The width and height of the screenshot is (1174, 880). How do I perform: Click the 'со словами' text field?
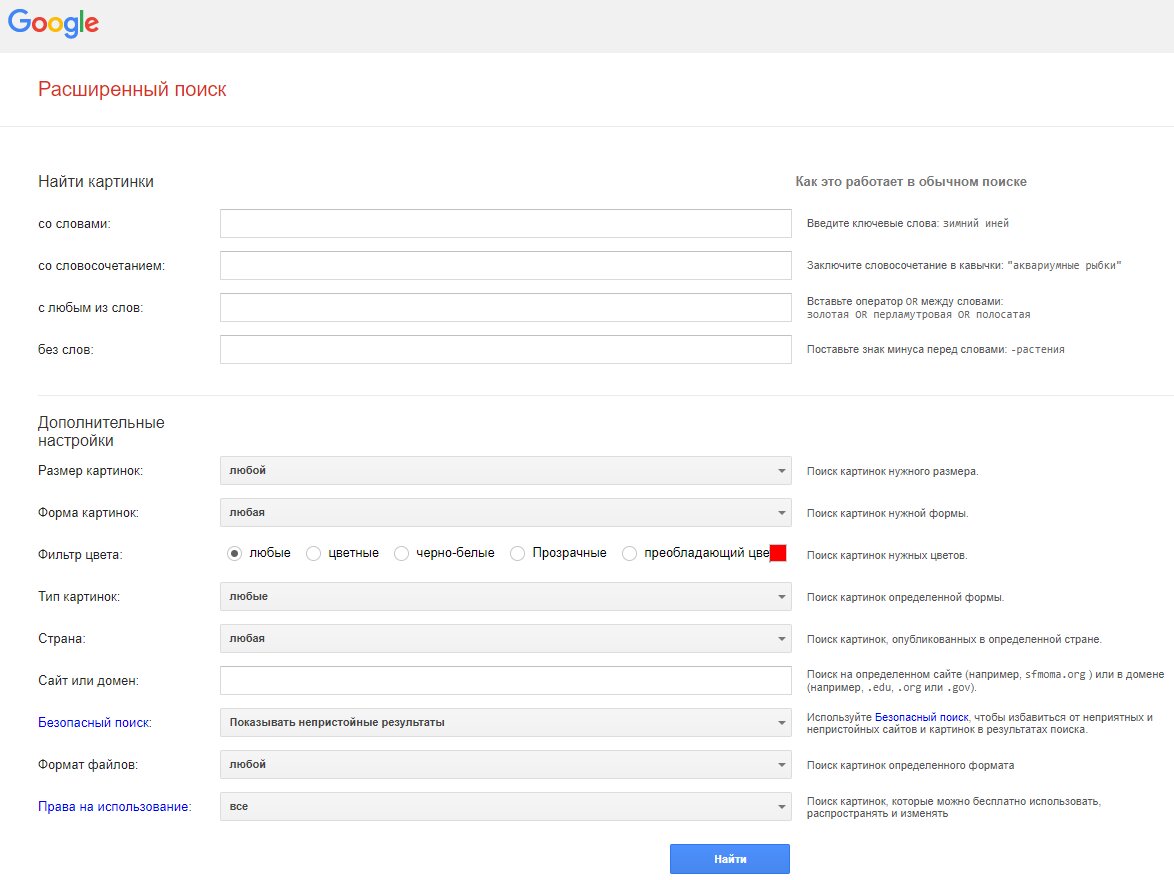point(505,223)
